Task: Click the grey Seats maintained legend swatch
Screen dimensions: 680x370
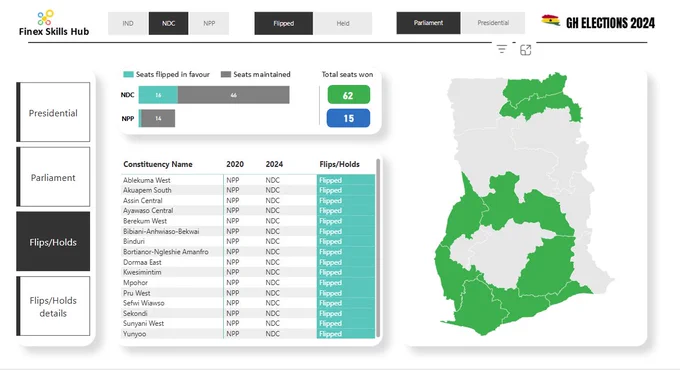Action: [226, 75]
